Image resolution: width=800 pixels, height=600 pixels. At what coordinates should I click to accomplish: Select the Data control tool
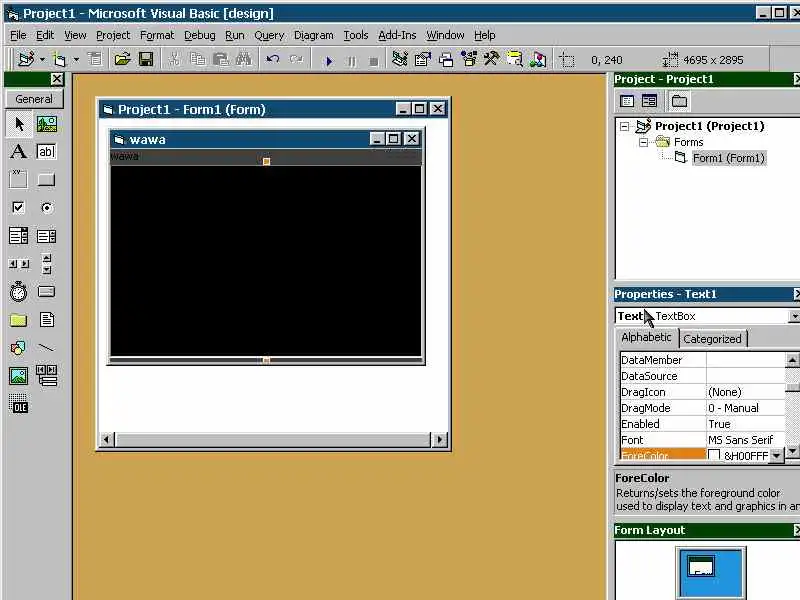pos(46,376)
